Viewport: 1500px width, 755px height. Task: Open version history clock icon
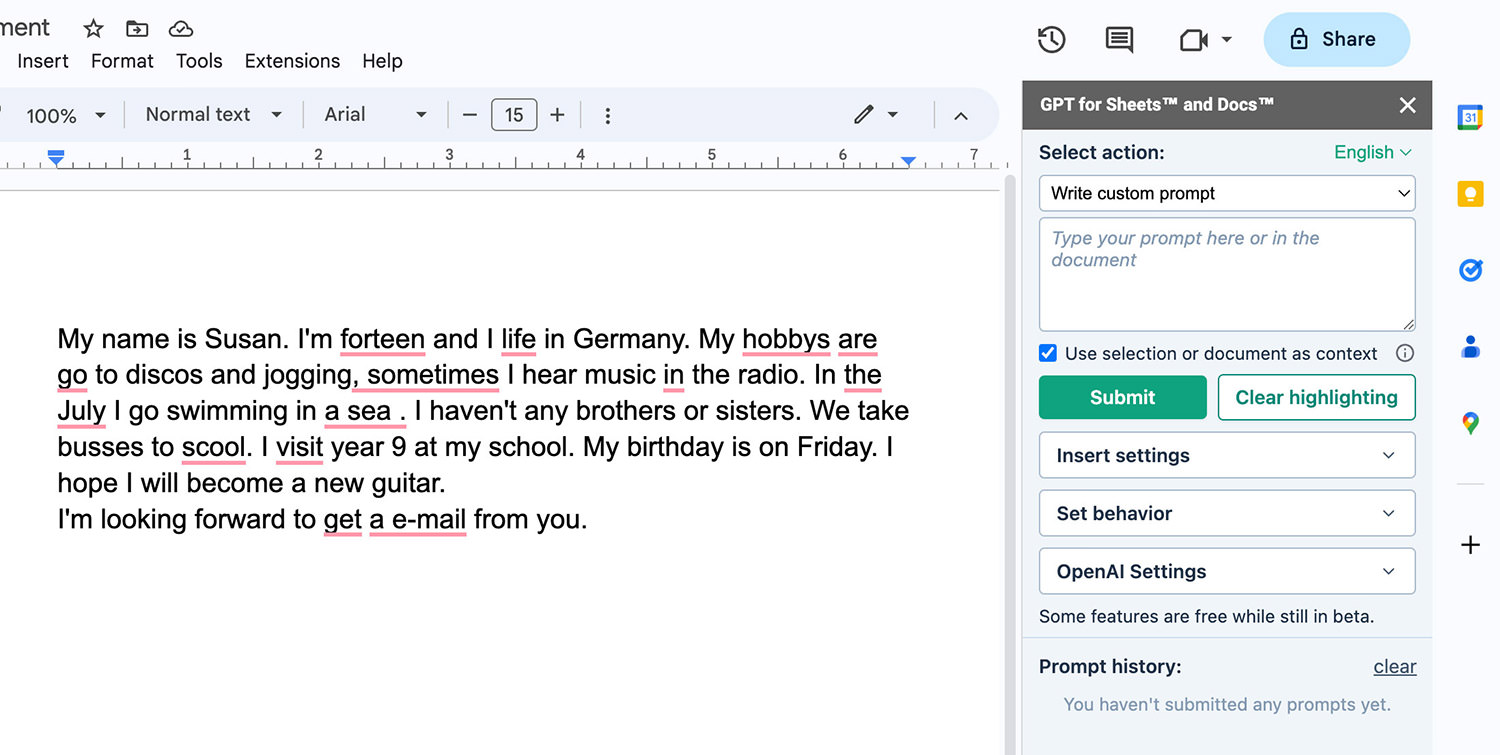tap(1051, 39)
